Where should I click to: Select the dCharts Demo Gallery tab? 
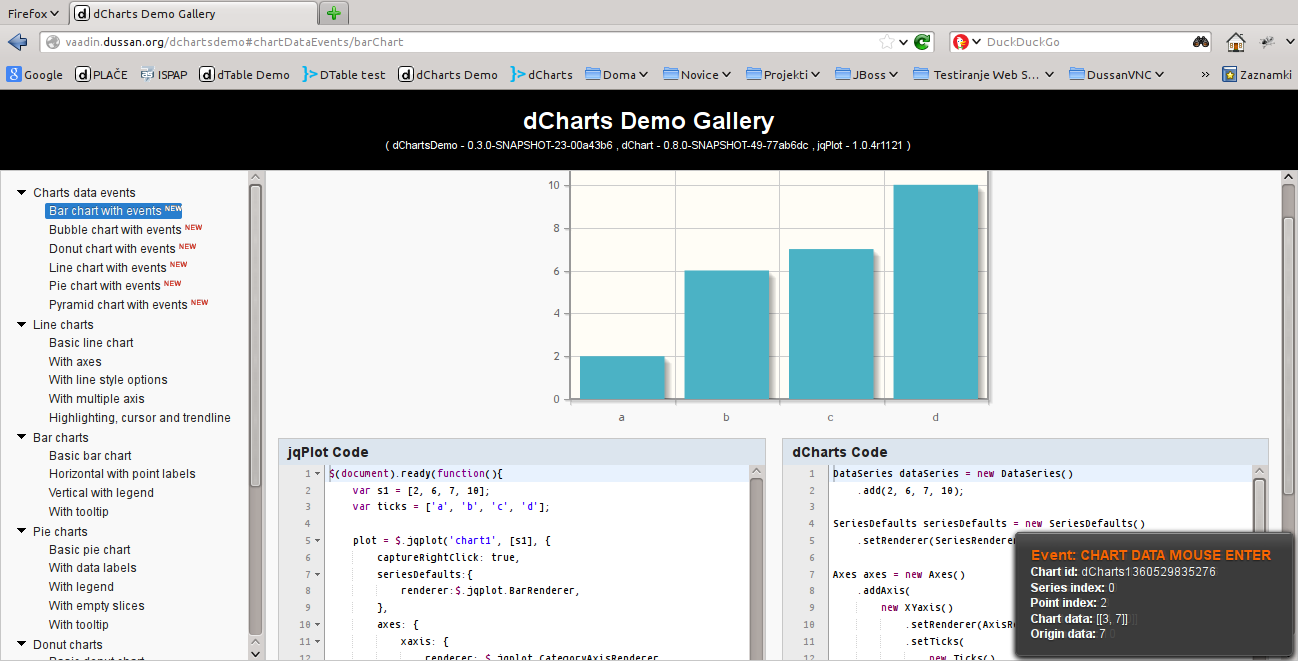192,14
